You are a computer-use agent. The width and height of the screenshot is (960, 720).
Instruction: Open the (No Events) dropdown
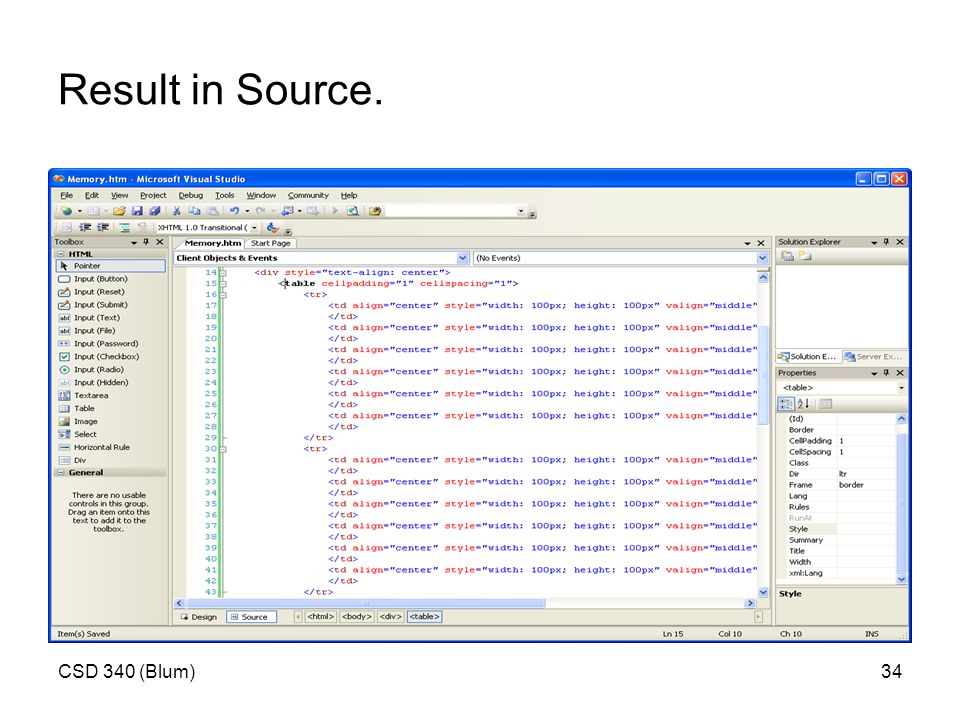click(x=762, y=258)
